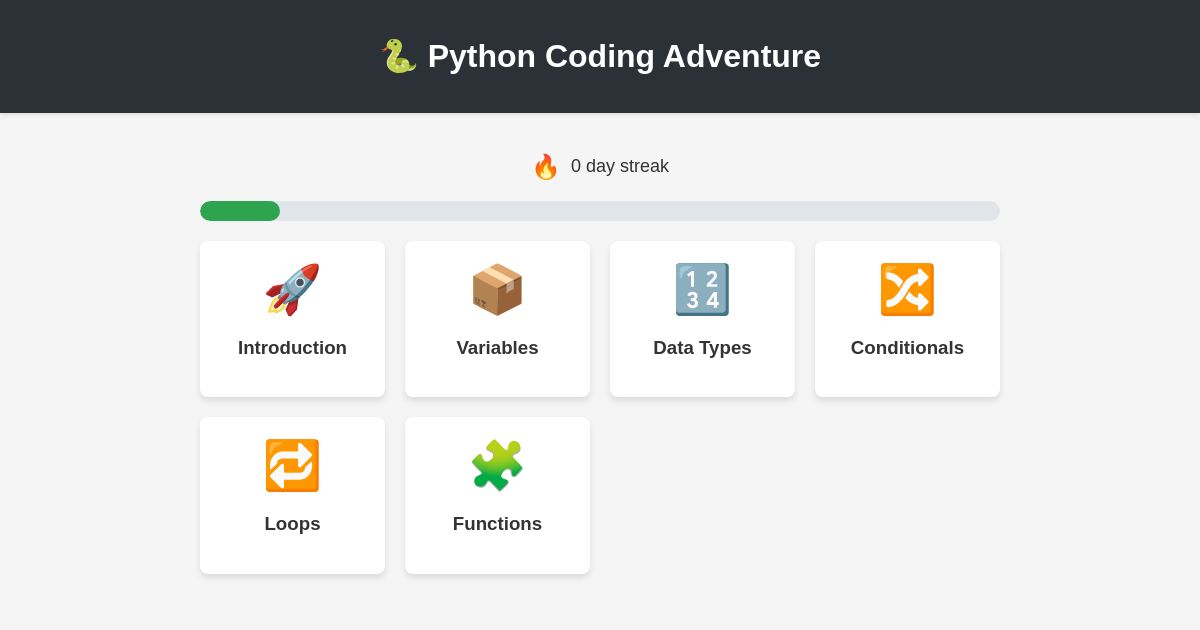Open the Functions lesson card
Image resolution: width=1200 pixels, height=630 pixels.
pos(497,494)
